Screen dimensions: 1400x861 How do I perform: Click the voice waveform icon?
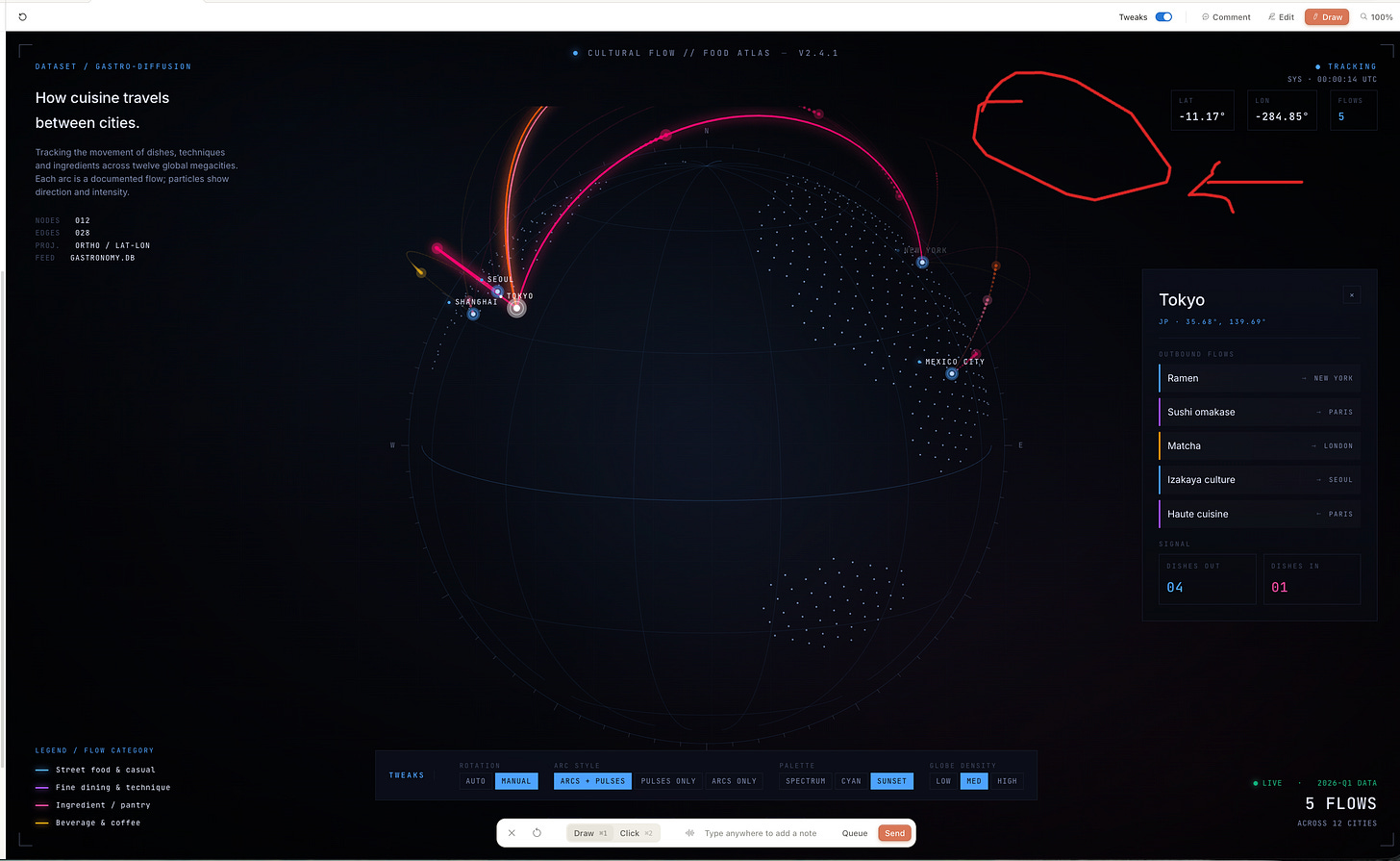[x=690, y=833]
